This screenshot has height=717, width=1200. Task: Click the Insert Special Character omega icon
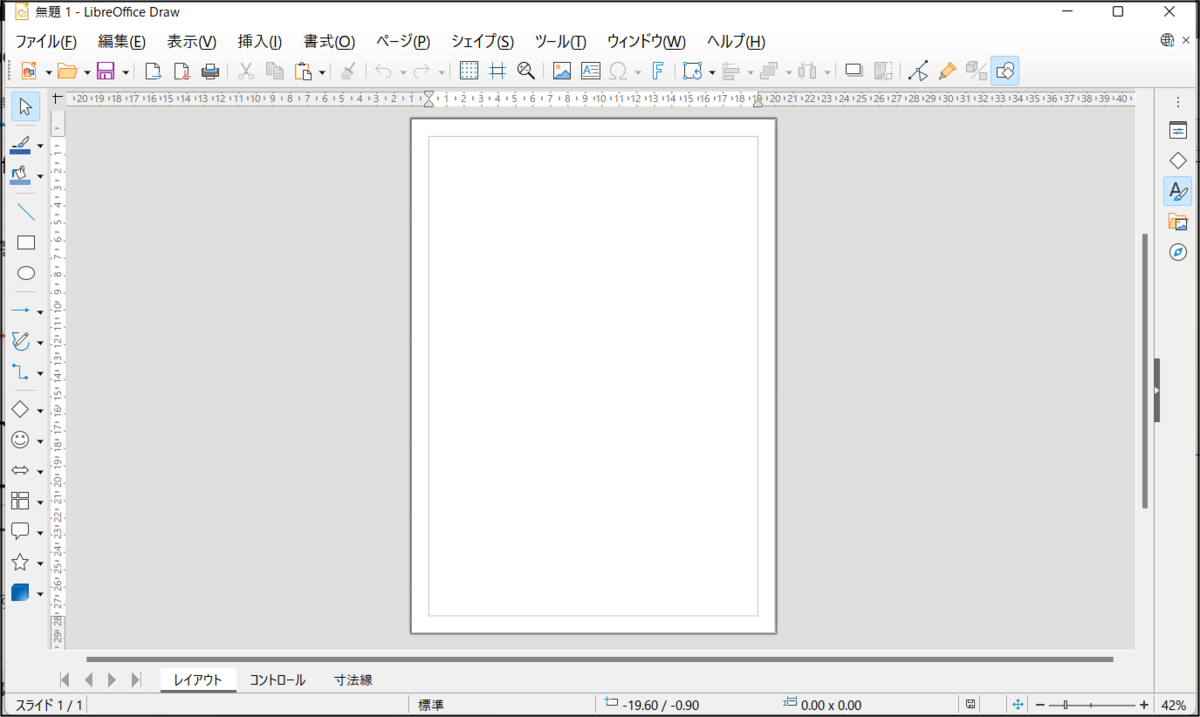[x=618, y=71]
